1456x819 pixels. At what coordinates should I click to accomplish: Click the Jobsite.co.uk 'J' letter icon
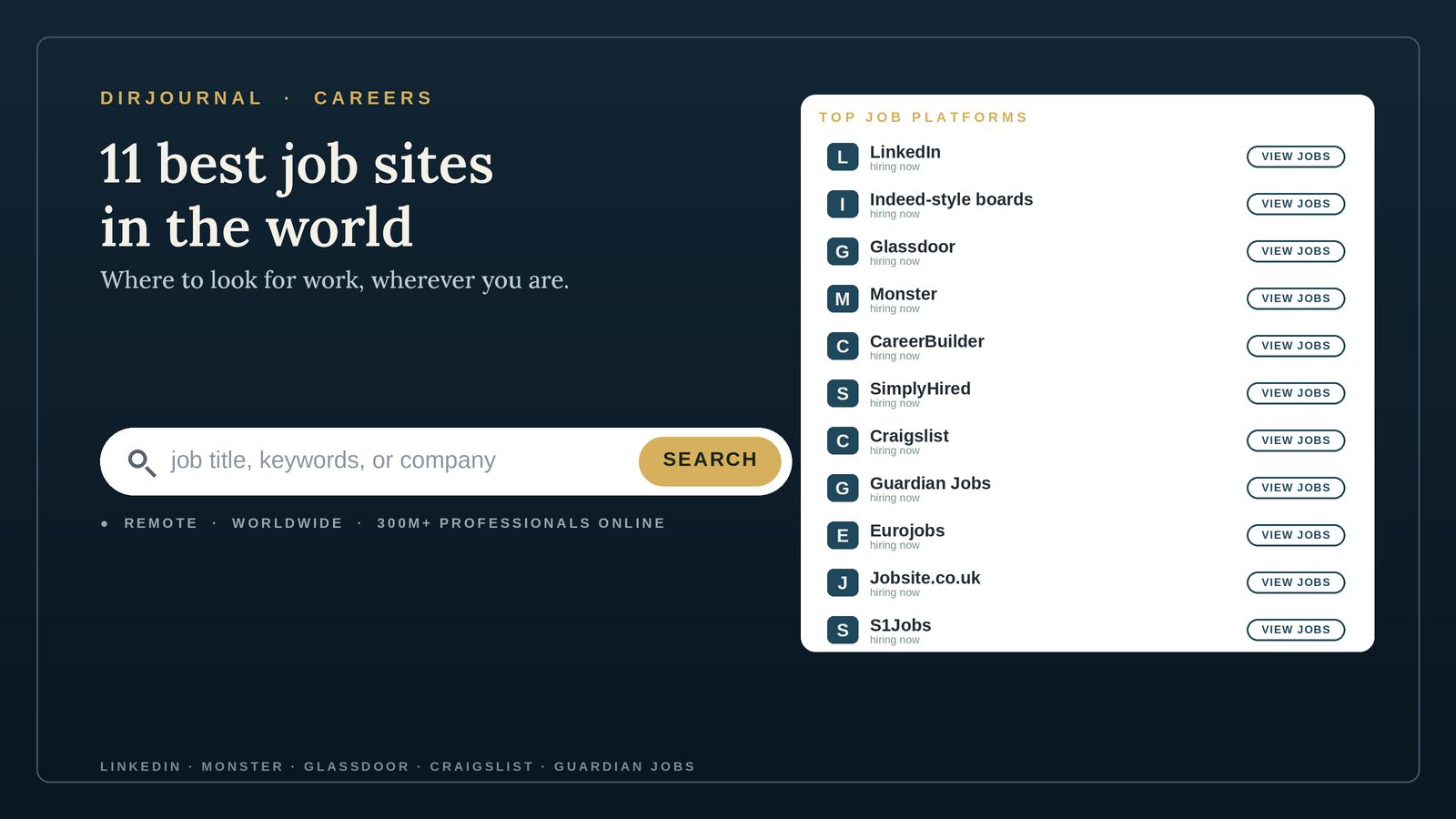click(x=843, y=582)
